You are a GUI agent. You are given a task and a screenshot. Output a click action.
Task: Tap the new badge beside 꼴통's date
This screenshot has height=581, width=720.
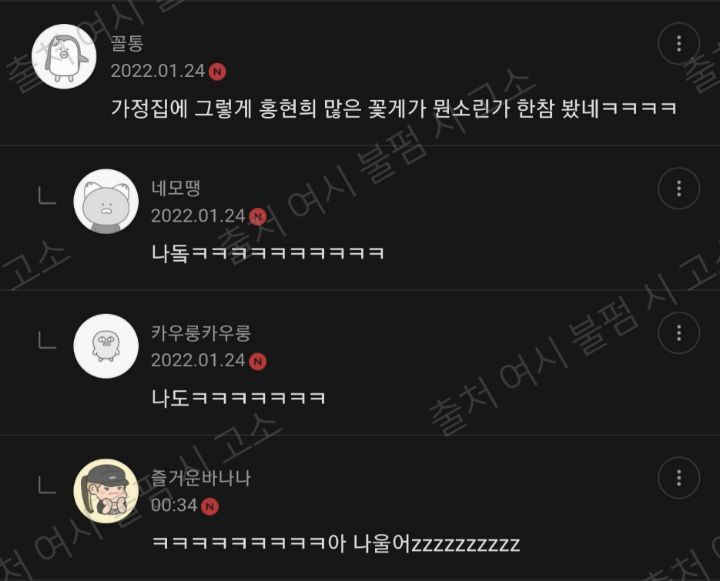pos(217,72)
